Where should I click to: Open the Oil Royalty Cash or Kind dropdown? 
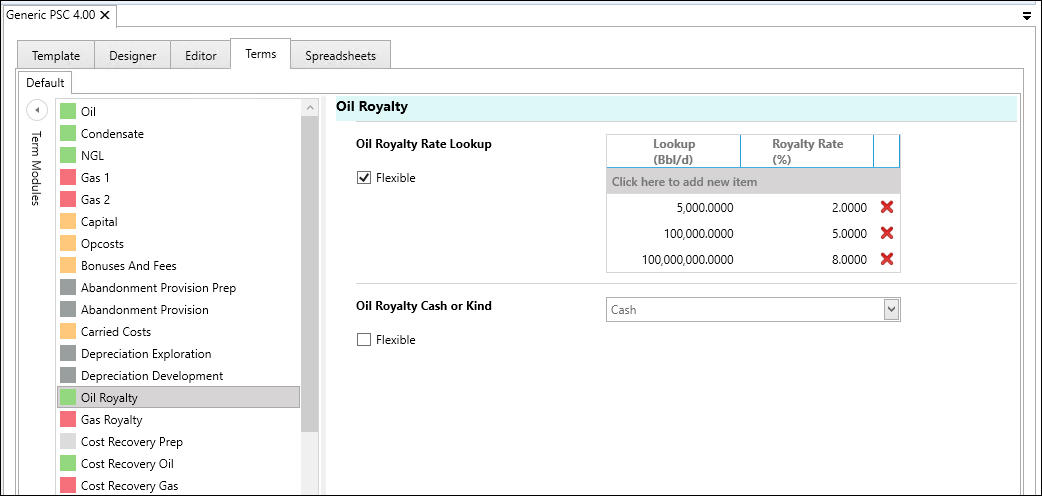pyautogui.click(x=891, y=310)
